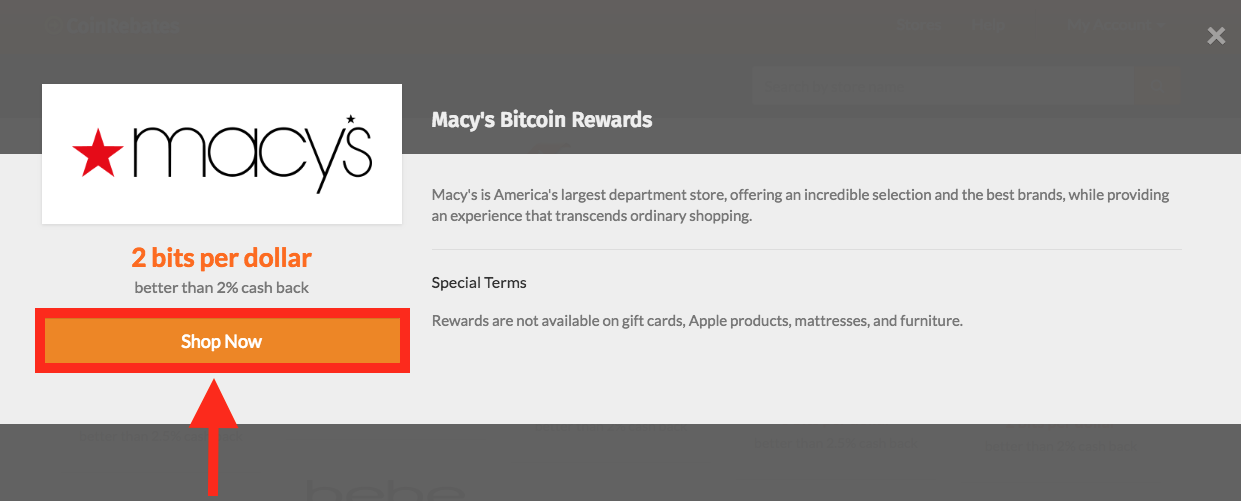Click the 2 bits per dollar rate
Screen dimensions: 1241x501
coord(221,258)
